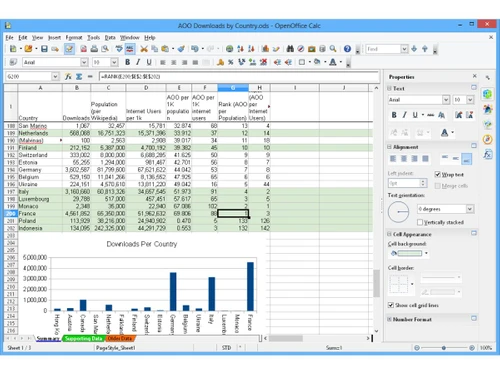The image size is (500, 375).
Task: Open the toolbar font name dropdown
Action: tap(84, 62)
